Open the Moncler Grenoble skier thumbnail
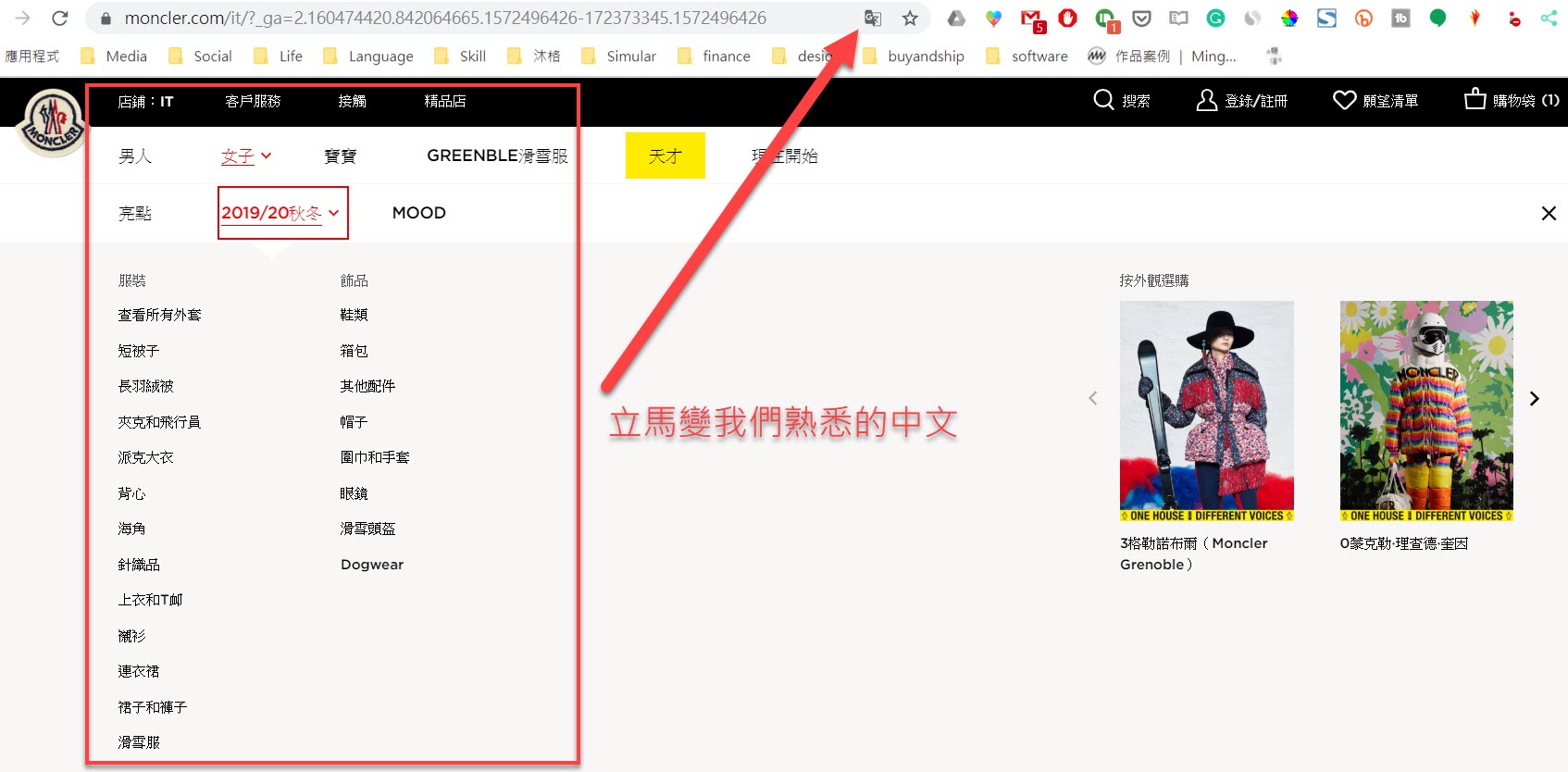 pos(1206,410)
